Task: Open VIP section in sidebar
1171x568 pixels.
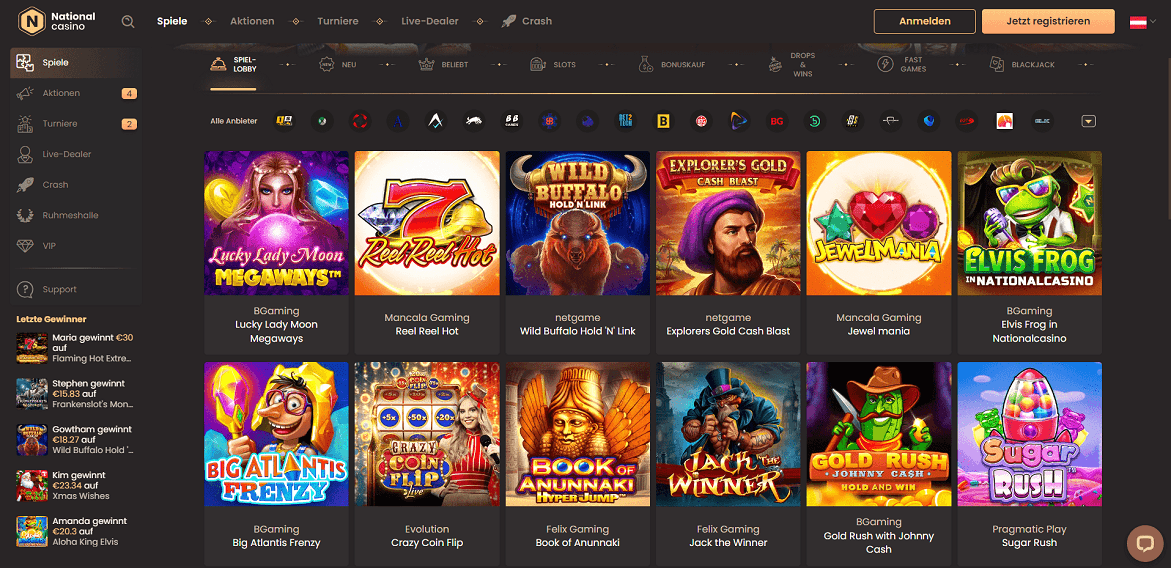Action: coord(48,246)
